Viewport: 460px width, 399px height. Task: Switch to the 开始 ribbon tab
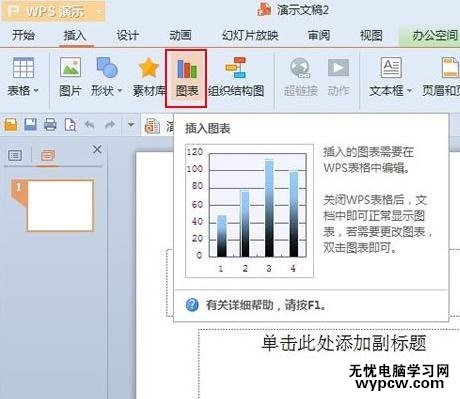point(23,35)
